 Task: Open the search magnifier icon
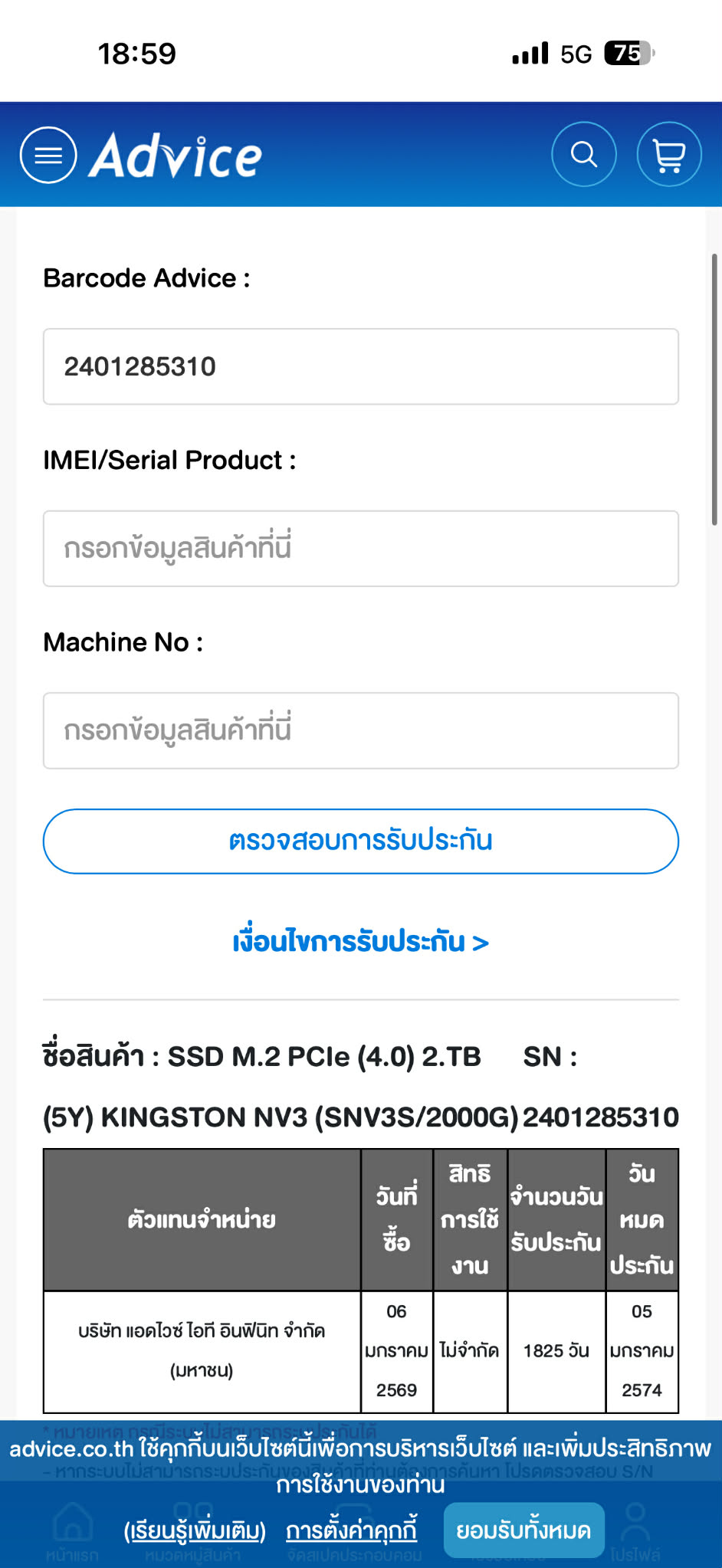click(584, 155)
